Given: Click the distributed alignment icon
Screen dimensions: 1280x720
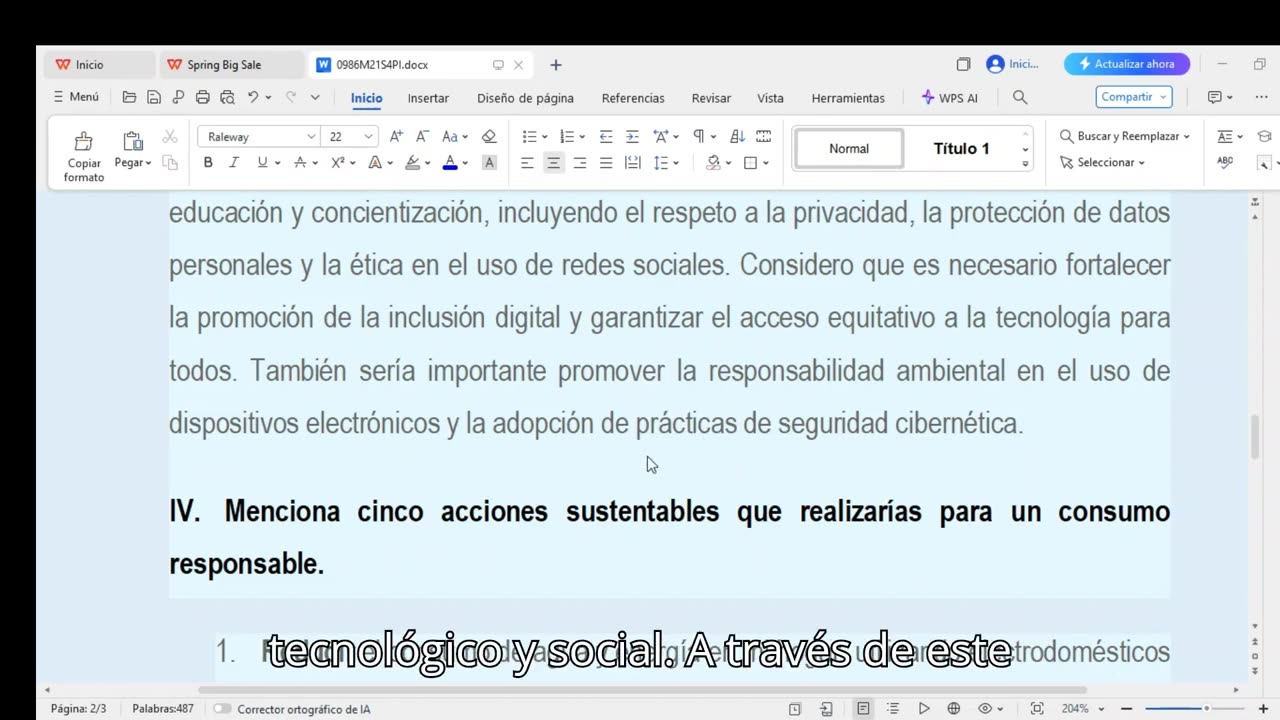Looking at the screenshot, I should coord(632,162).
